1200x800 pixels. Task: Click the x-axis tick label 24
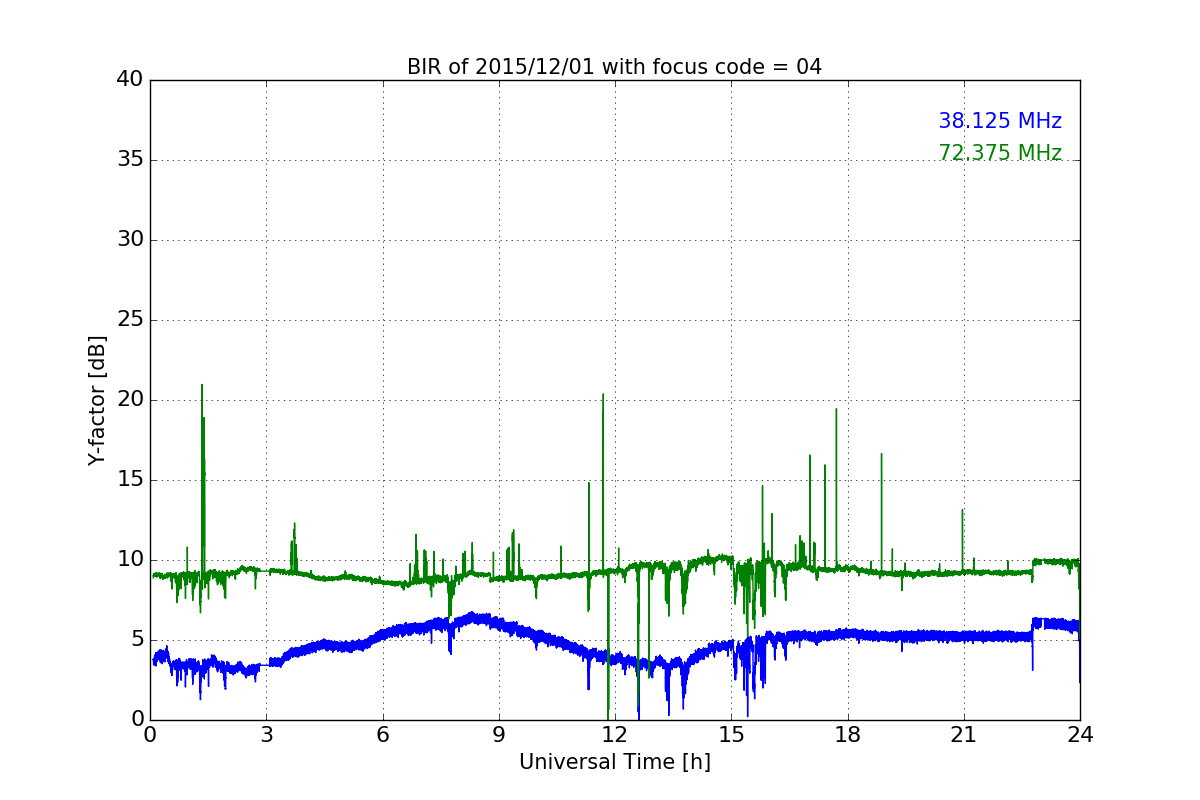(x=1080, y=735)
